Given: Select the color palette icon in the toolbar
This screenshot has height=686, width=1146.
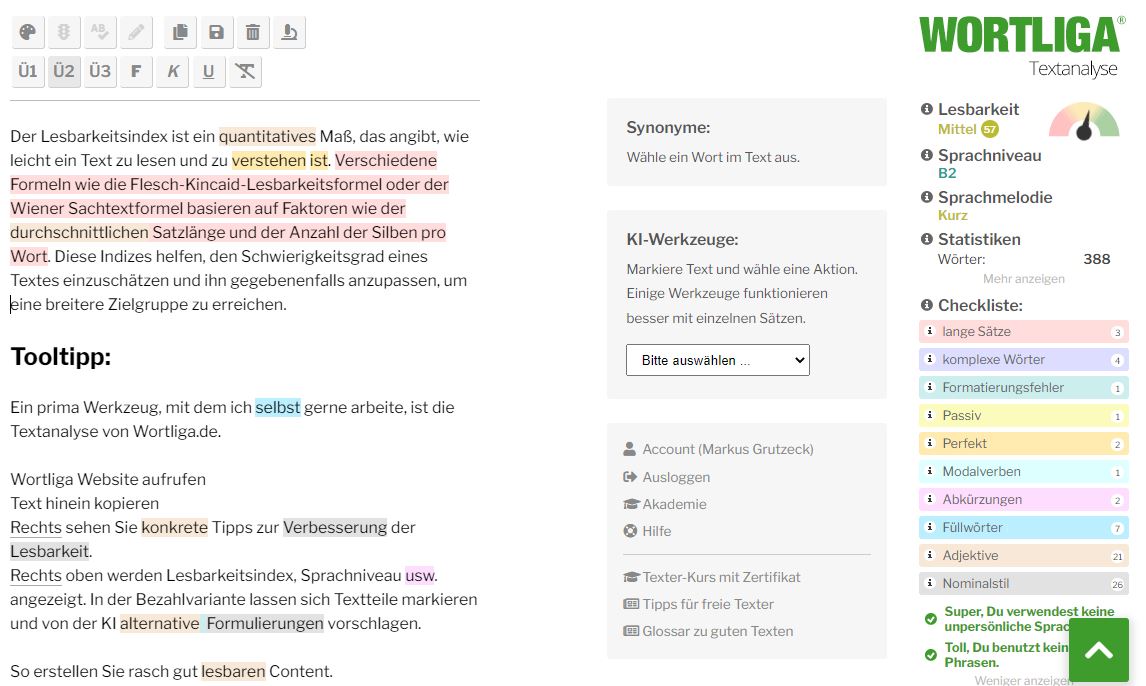Looking at the screenshot, I should tap(27, 31).
